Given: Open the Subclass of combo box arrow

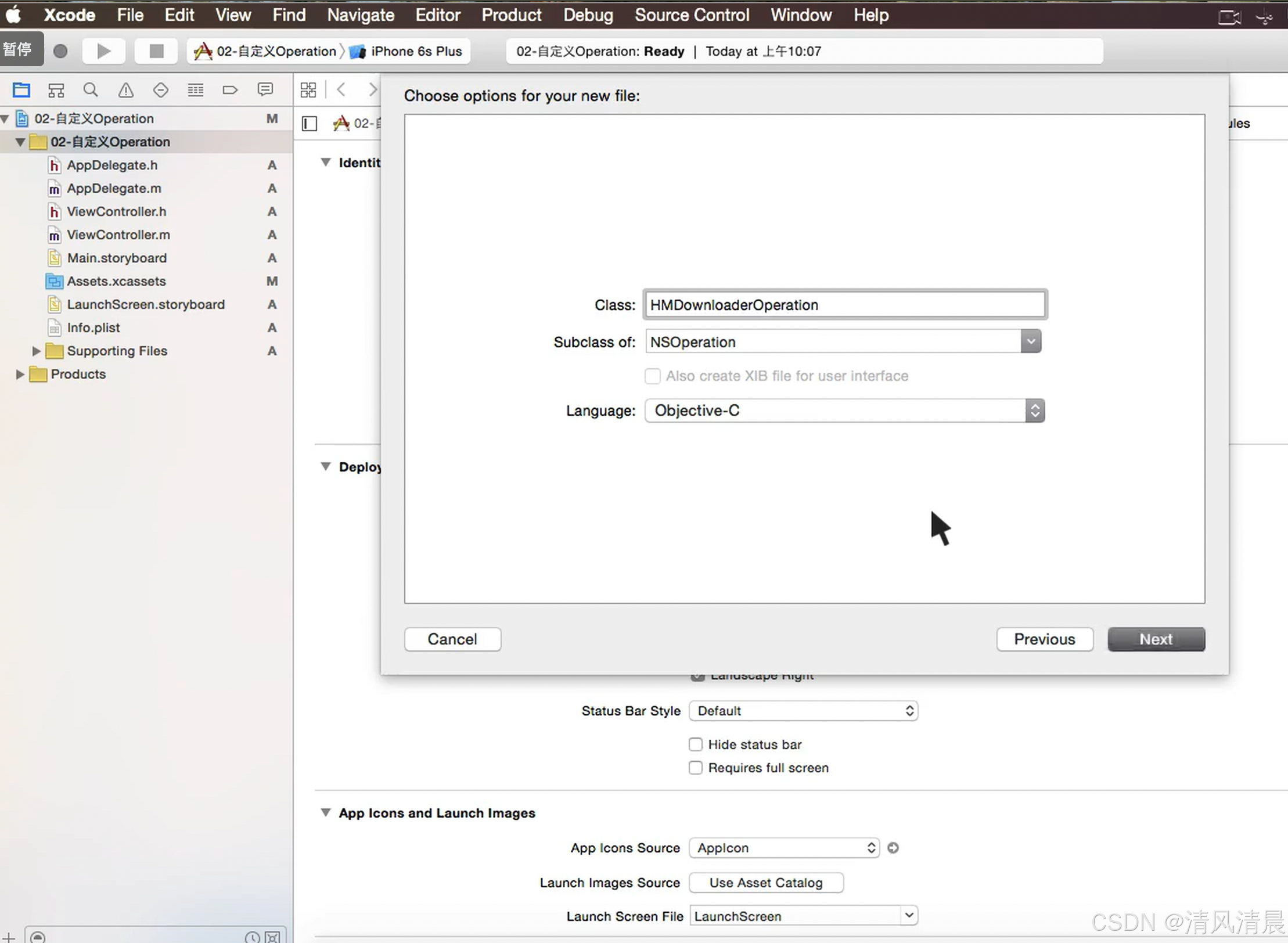Looking at the screenshot, I should (x=1031, y=342).
